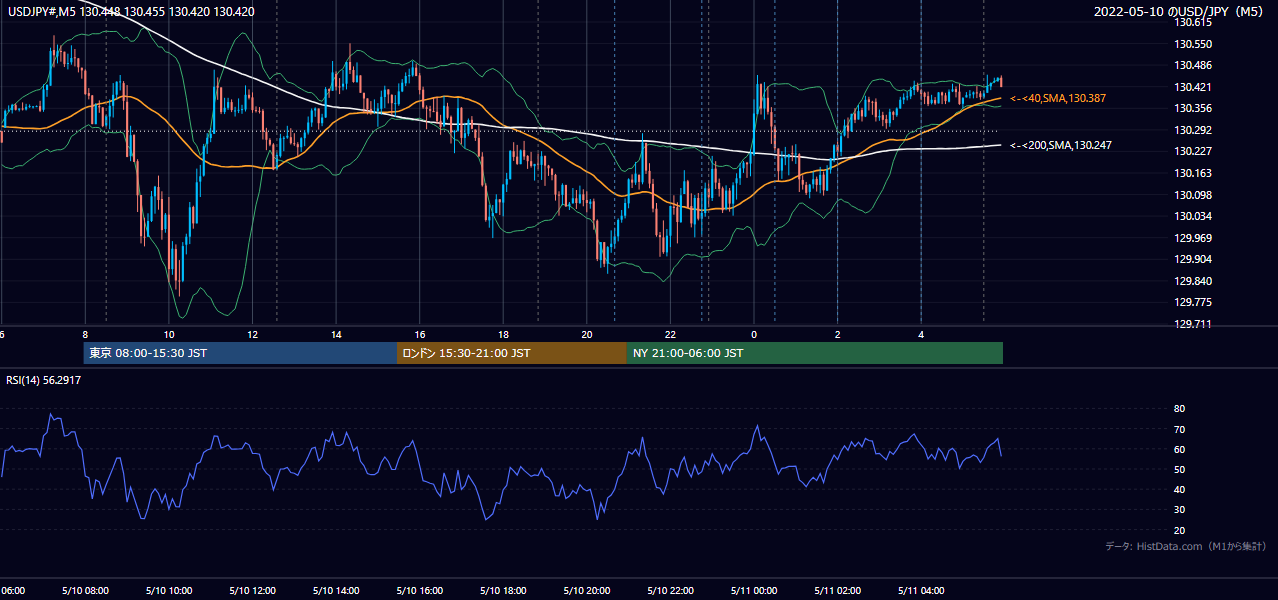Click hour tick 22 under price chart
Image resolution: width=1278 pixels, height=600 pixels.
point(671,335)
